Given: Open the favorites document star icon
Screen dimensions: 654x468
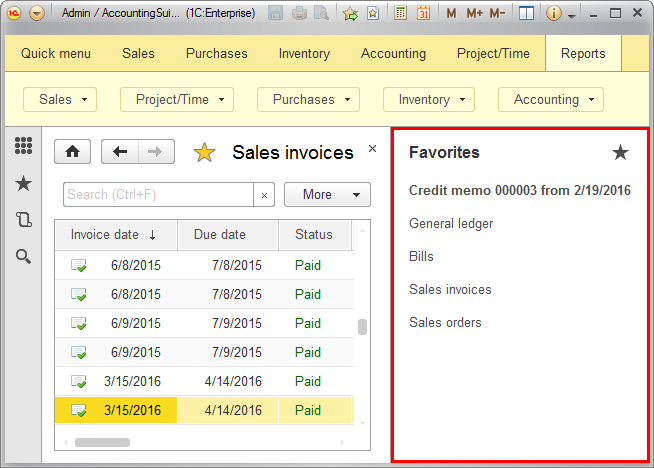Looking at the screenshot, I should click(373, 13).
